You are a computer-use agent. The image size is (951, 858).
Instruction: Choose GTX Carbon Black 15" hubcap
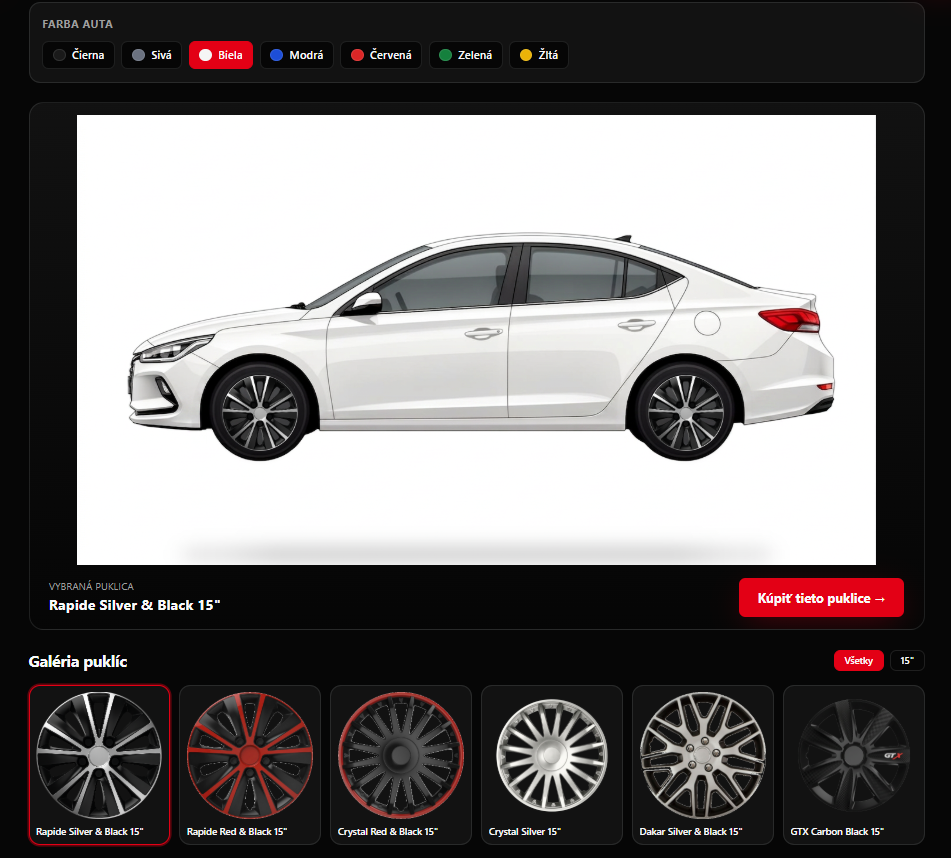coord(854,765)
